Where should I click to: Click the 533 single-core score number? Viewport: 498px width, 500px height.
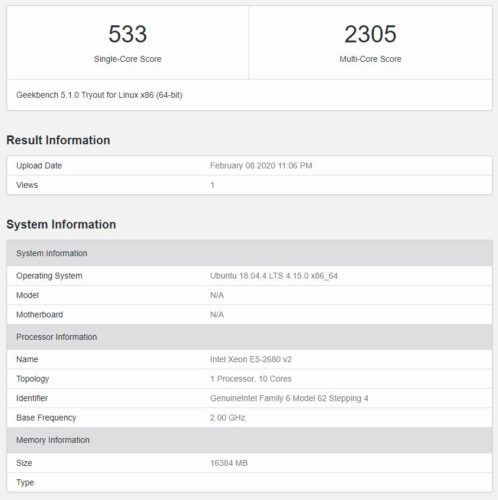pos(128,34)
